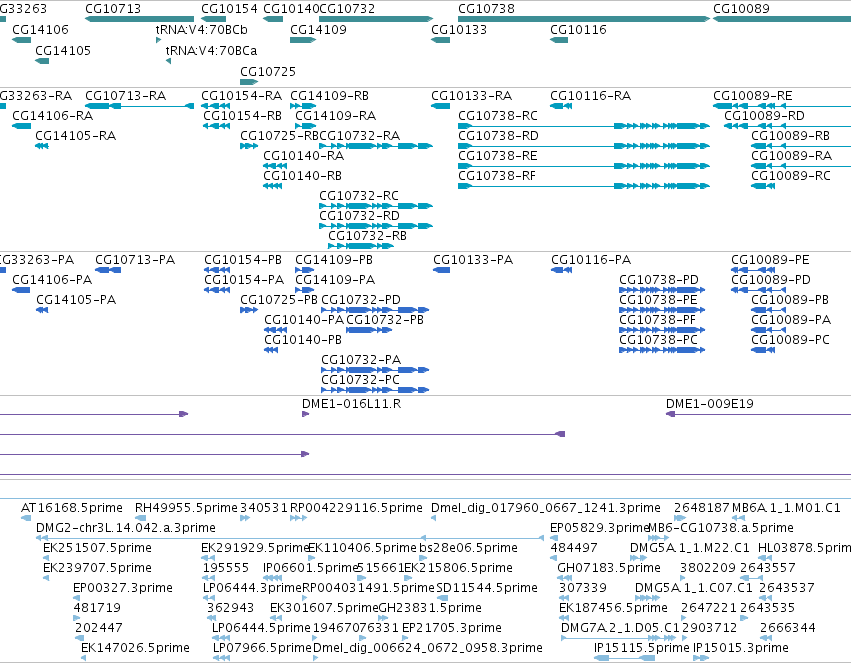This screenshot has width=851, height=663.
Task: Select the CG10732-RB transcript label
Action: 367,236
